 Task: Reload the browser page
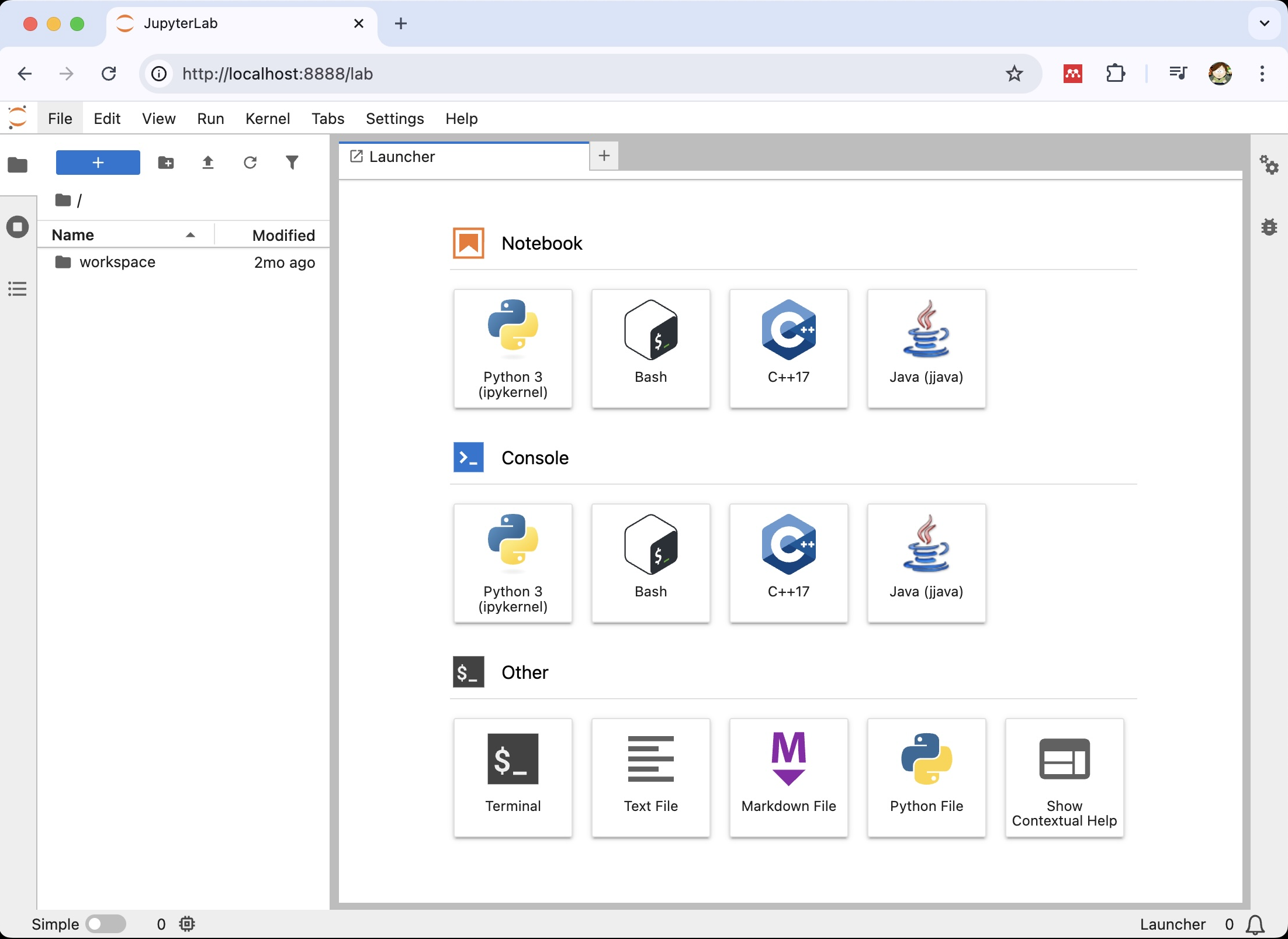[109, 74]
